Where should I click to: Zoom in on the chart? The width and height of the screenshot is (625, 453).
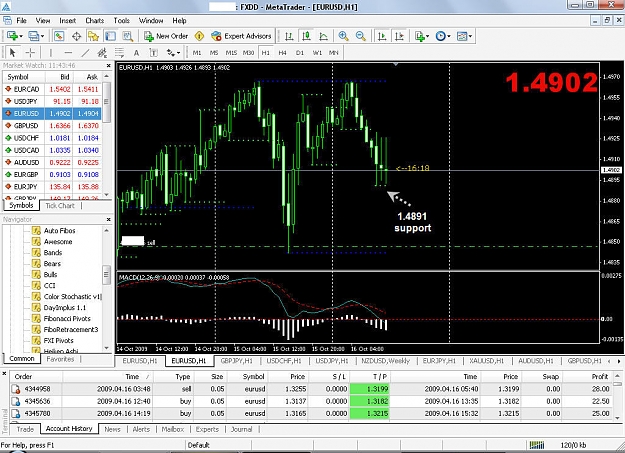click(343, 36)
